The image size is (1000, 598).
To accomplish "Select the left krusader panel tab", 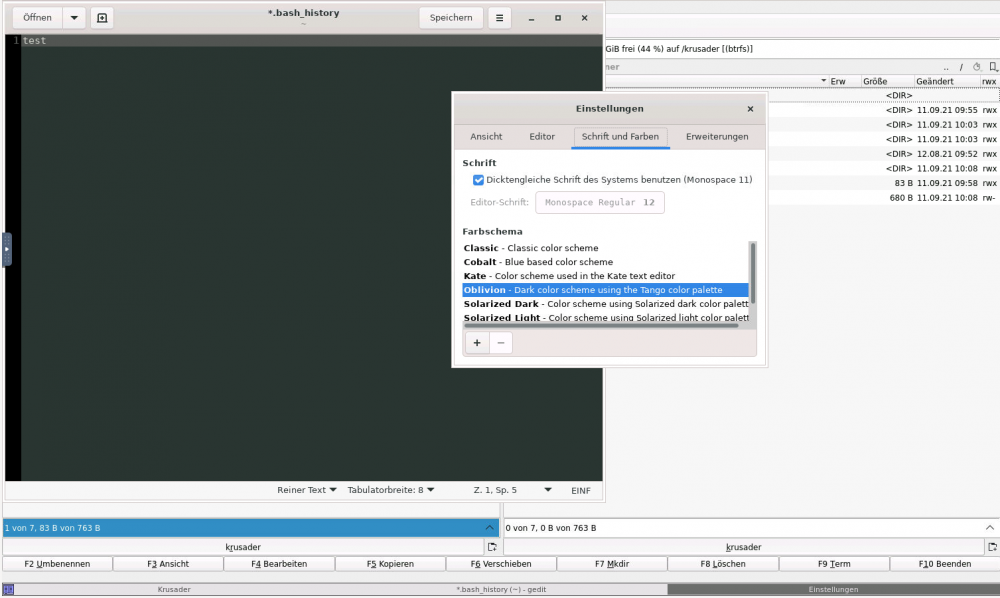I will pyautogui.click(x=243, y=547).
